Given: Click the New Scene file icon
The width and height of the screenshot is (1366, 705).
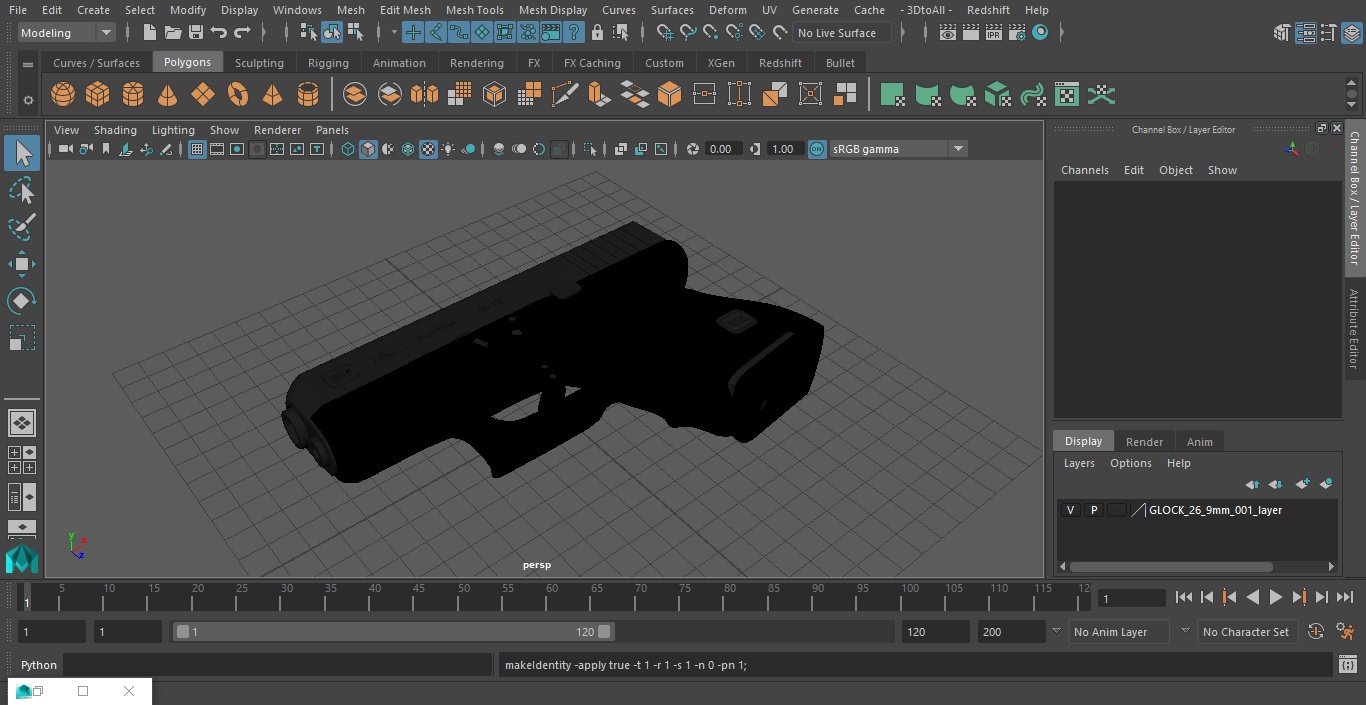Looking at the screenshot, I should [x=149, y=33].
